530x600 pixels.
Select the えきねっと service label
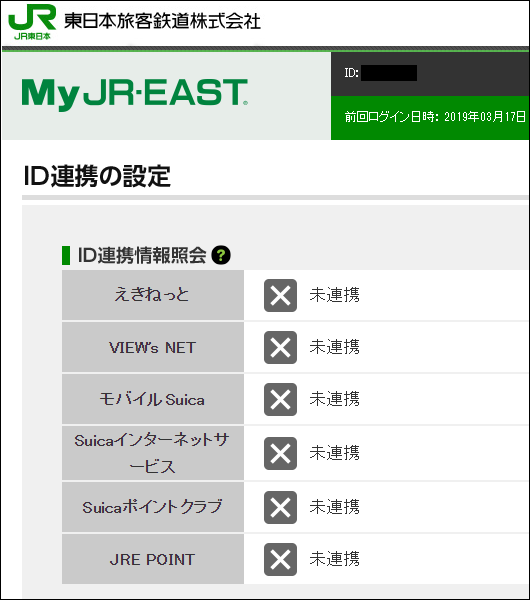click(x=152, y=295)
